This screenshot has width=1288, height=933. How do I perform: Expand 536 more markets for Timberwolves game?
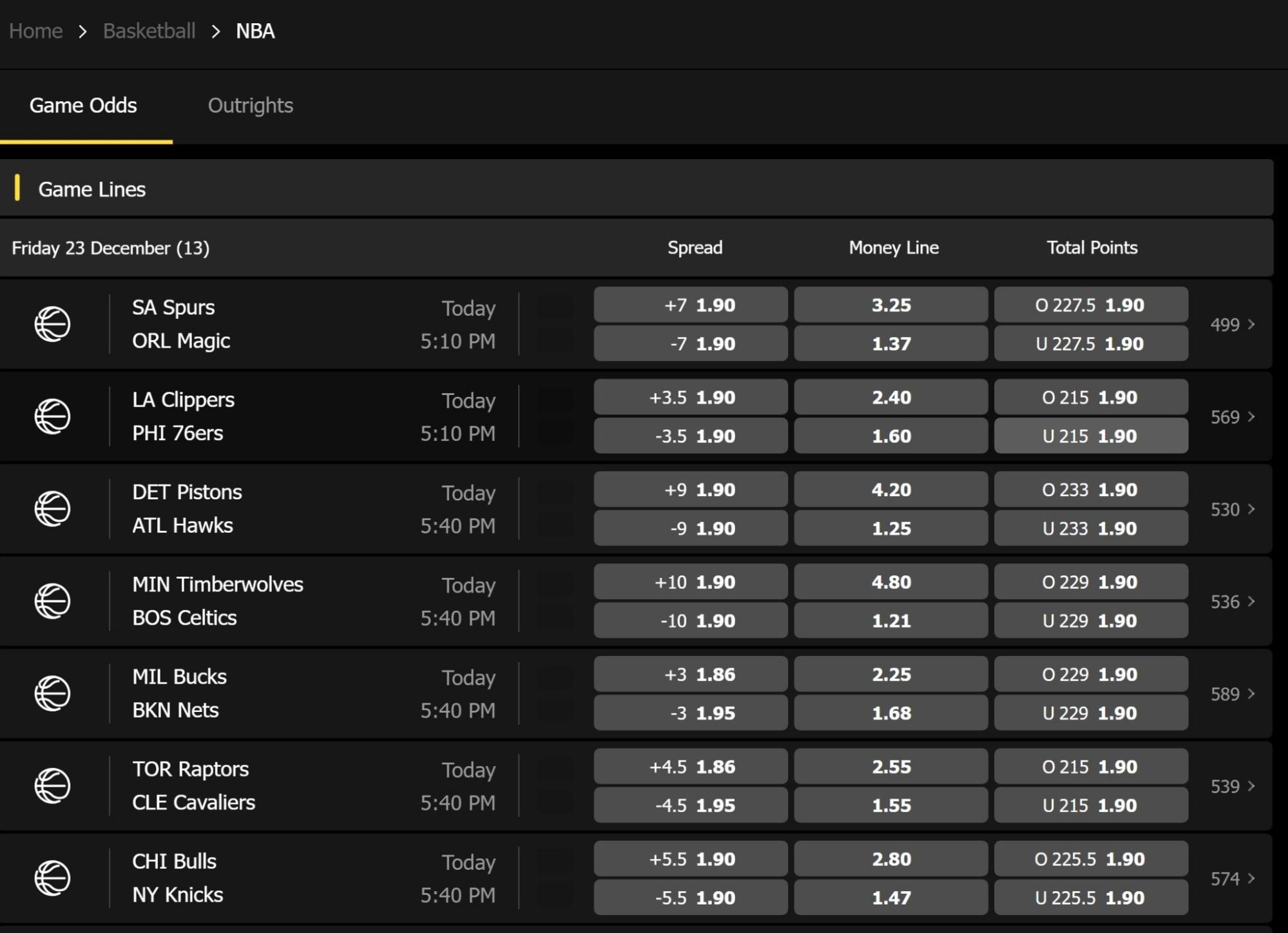pos(1233,601)
